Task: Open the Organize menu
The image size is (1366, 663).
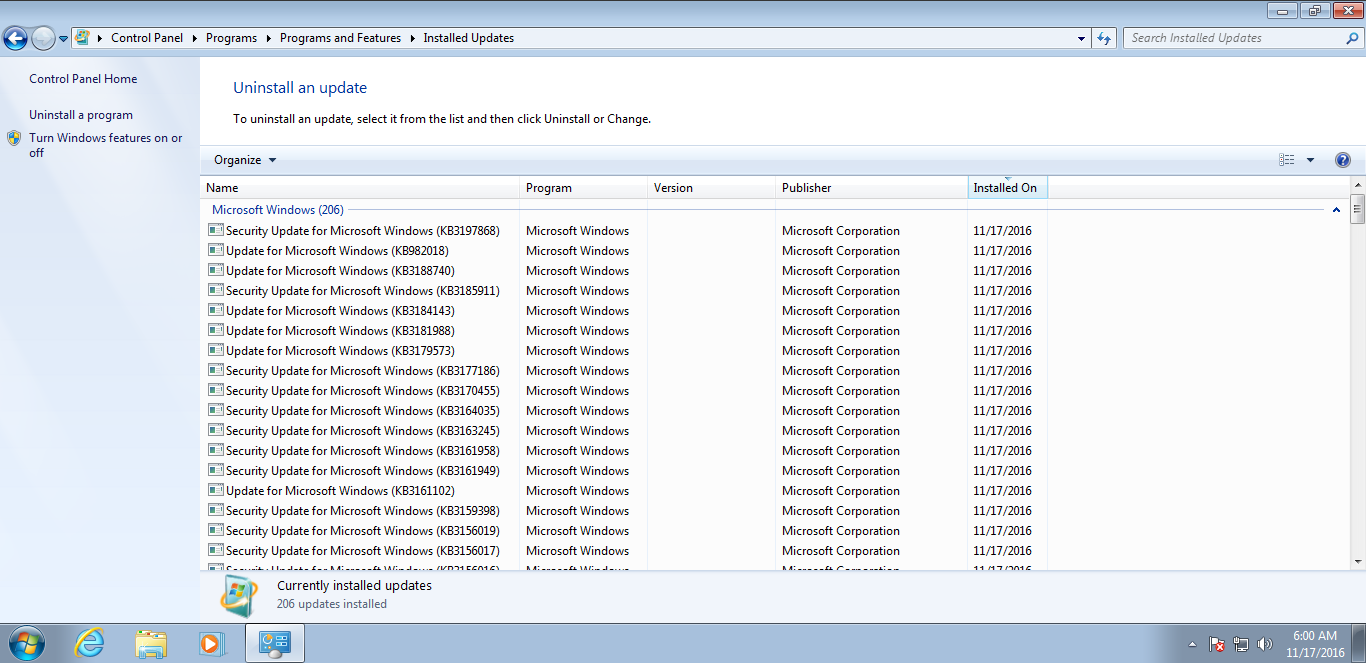Action: (x=245, y=160)
